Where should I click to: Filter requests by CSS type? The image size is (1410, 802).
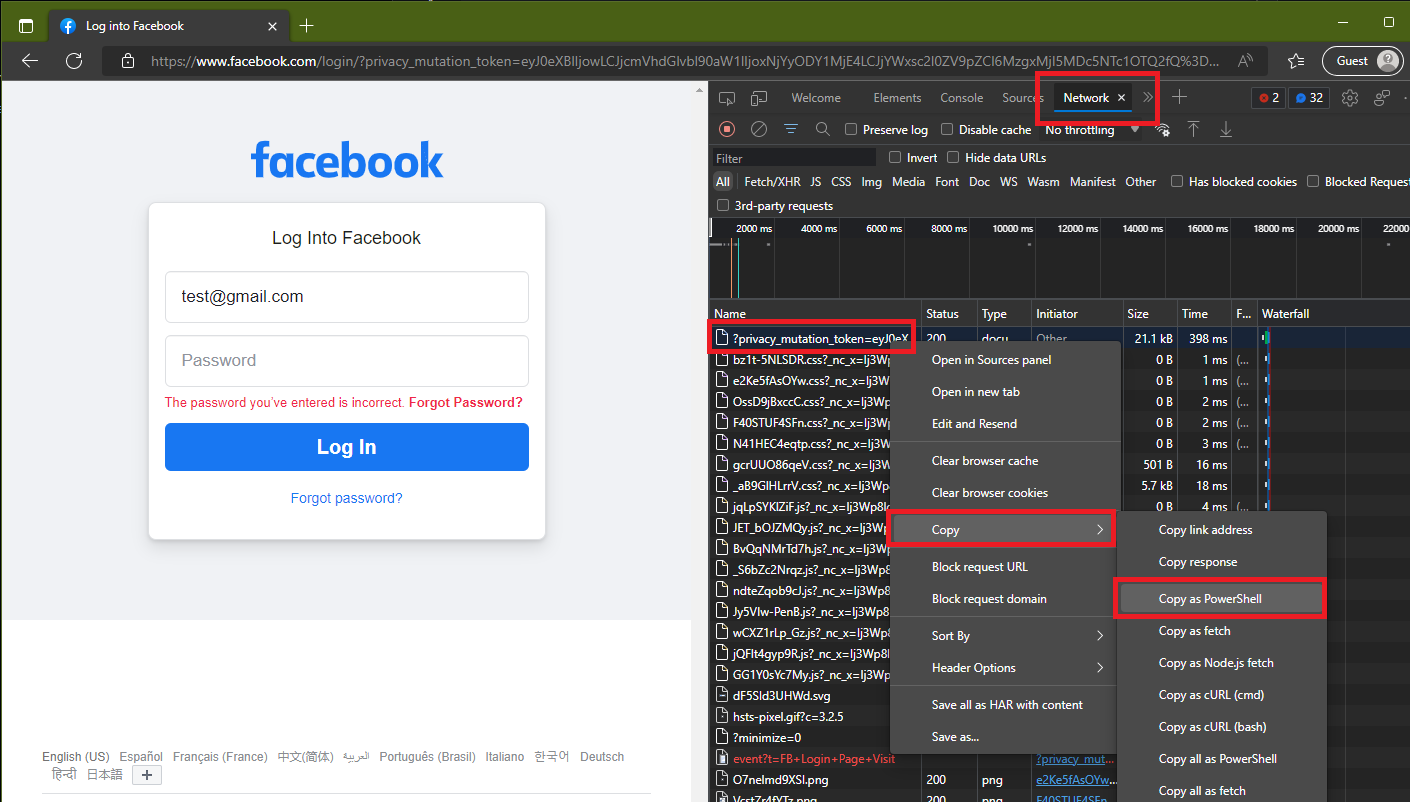point(841,182)
